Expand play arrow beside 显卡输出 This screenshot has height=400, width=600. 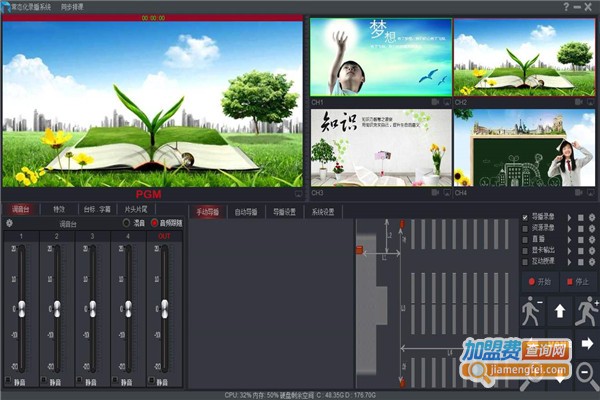570,250
